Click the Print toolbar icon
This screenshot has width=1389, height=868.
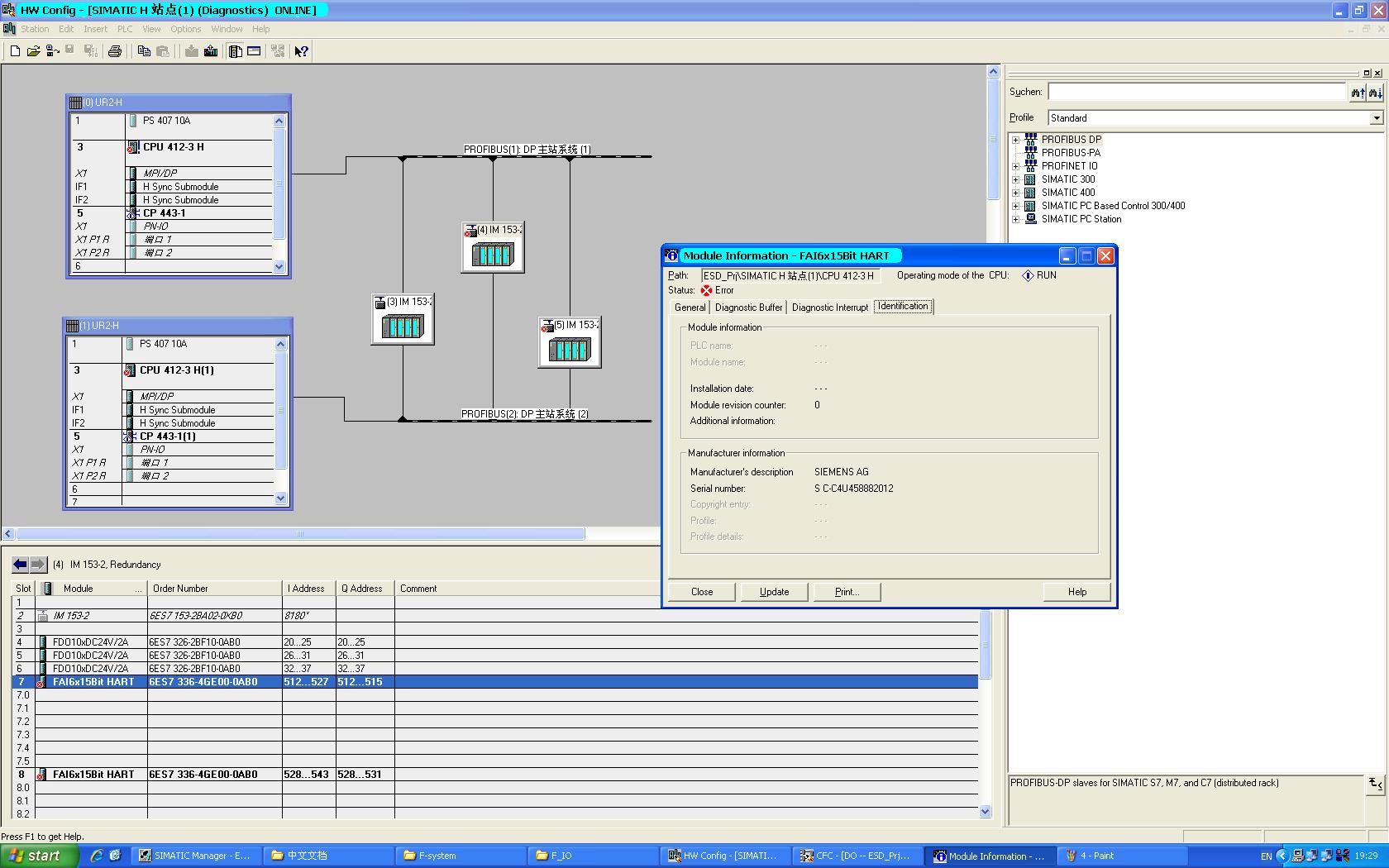click(115, 51)
